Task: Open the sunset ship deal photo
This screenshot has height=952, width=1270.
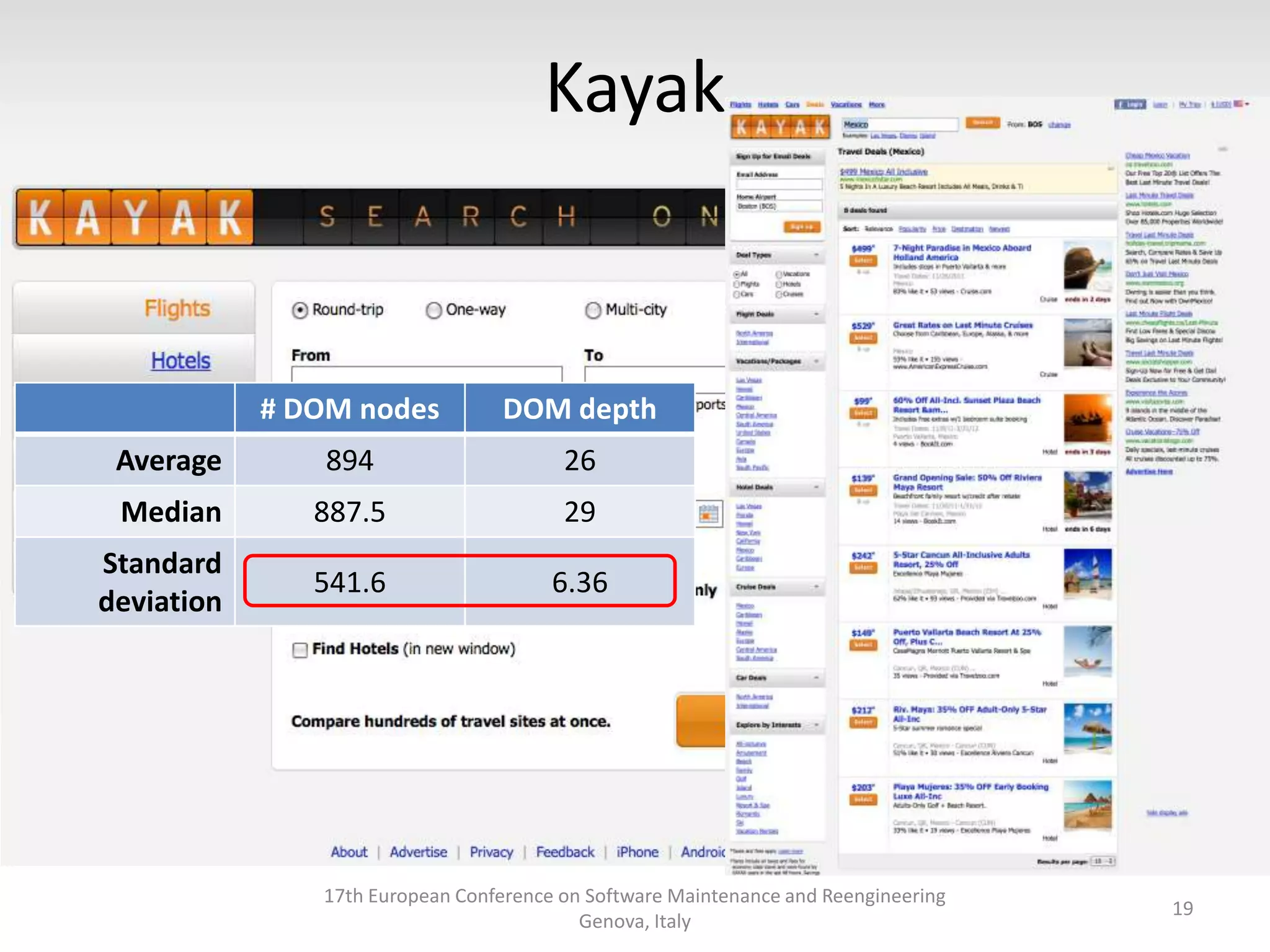Action: (x=1088, y=418)
